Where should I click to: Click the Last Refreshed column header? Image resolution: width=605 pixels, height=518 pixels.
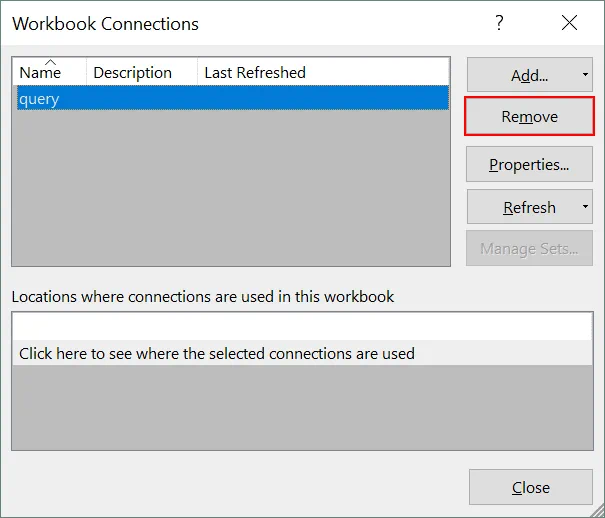pos(255,73)
